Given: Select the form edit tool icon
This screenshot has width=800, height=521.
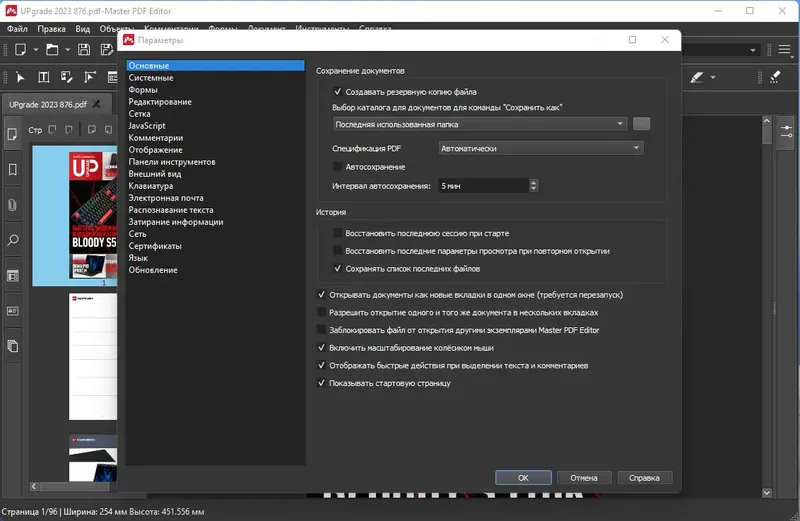Looking at the screenshot, I should pos(112,77).
